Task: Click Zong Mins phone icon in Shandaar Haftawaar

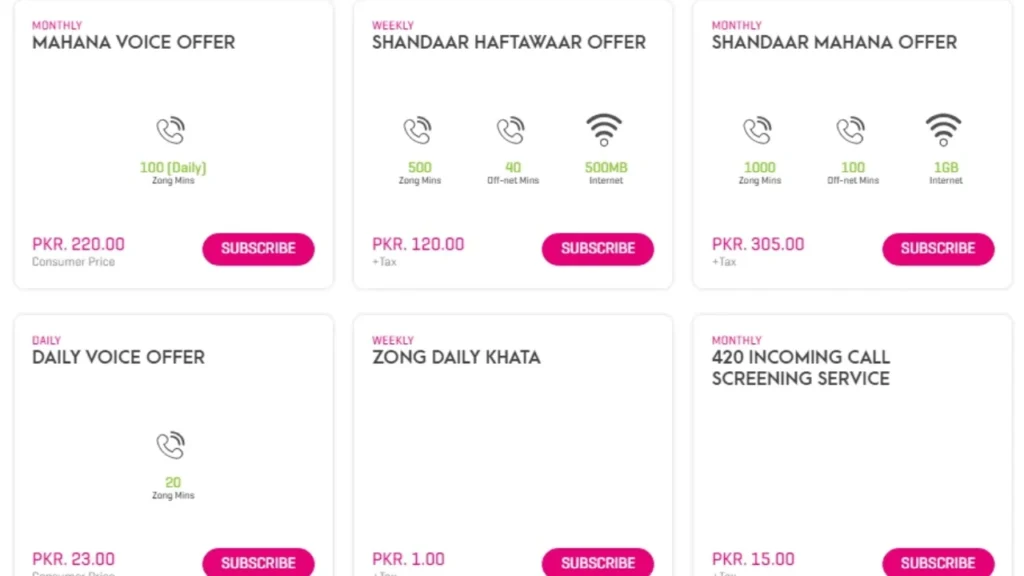Action: click(418, 131)
